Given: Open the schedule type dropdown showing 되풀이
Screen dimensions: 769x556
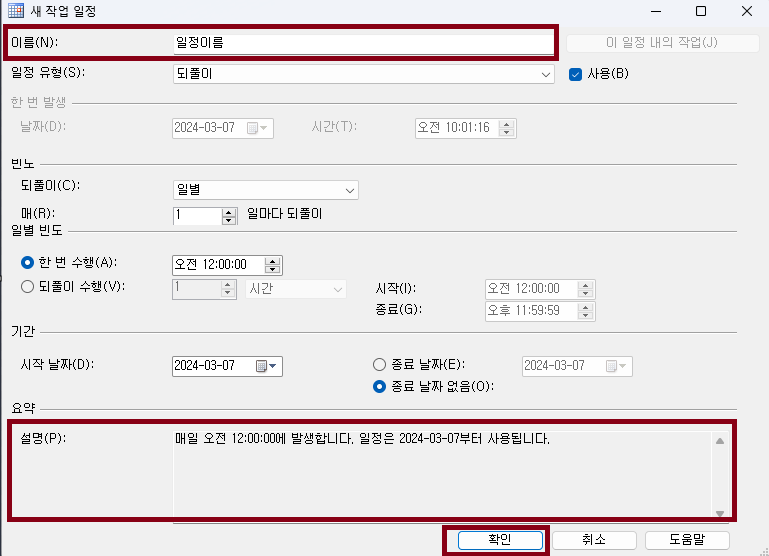Looking at the screenshot, I should (x=363, y=74).
